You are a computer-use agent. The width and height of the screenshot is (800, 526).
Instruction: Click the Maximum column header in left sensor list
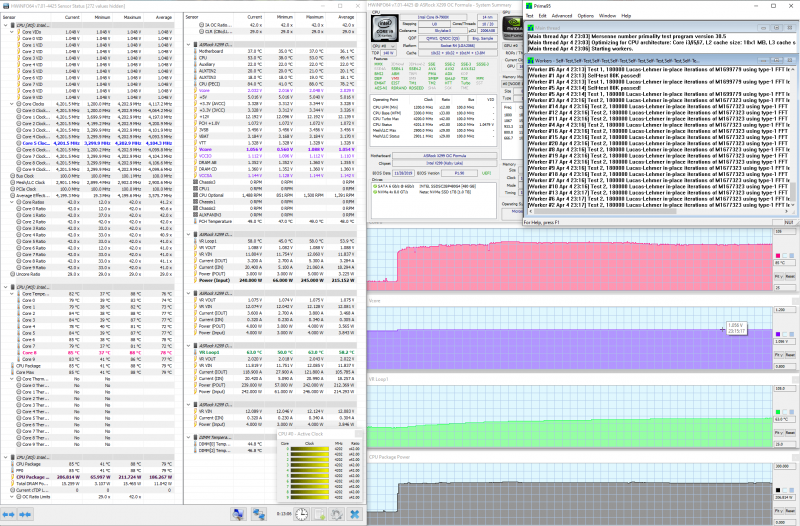pyautogui.click(x=131, y=17)
